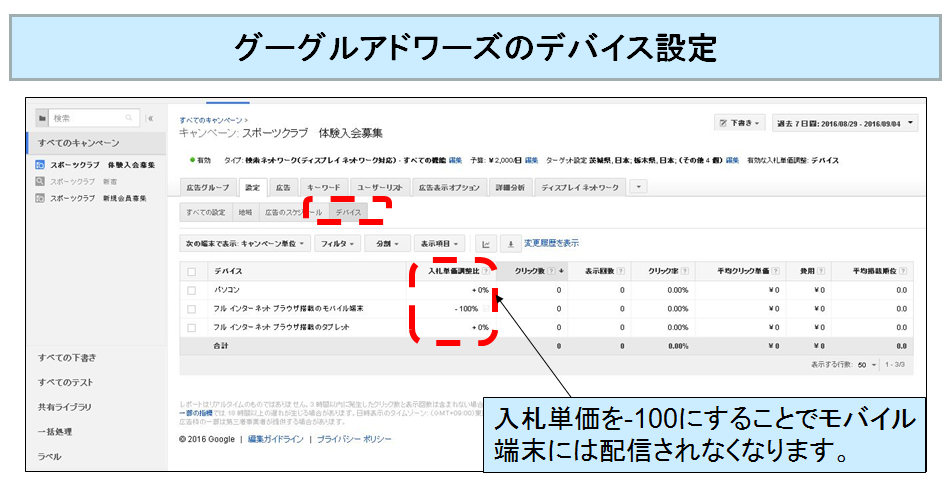Switch to the 広告表示オプション tab
Screen dimensions: 952x488
(x=449, y=188)
